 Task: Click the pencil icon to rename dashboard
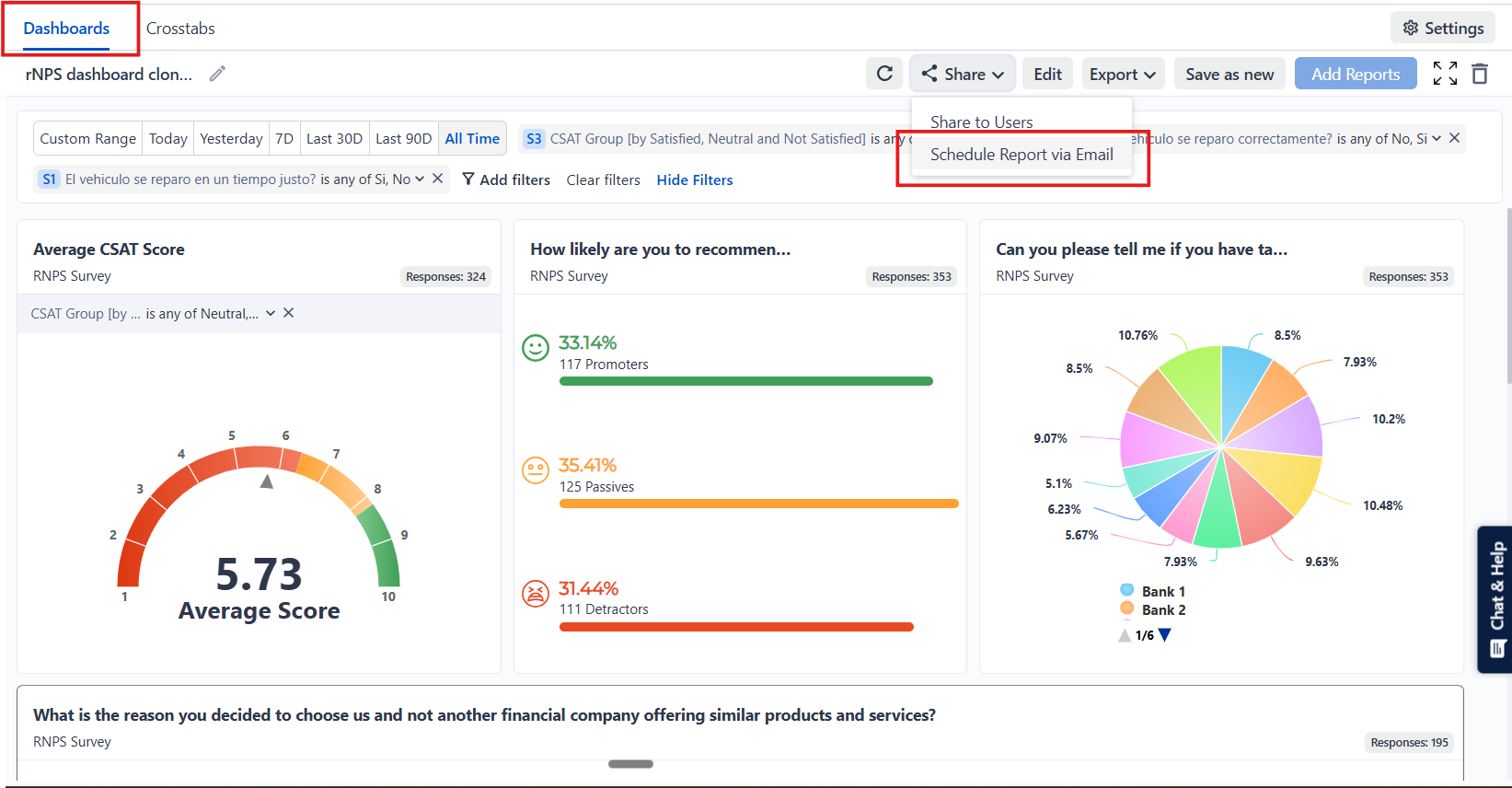pos(217,74)
